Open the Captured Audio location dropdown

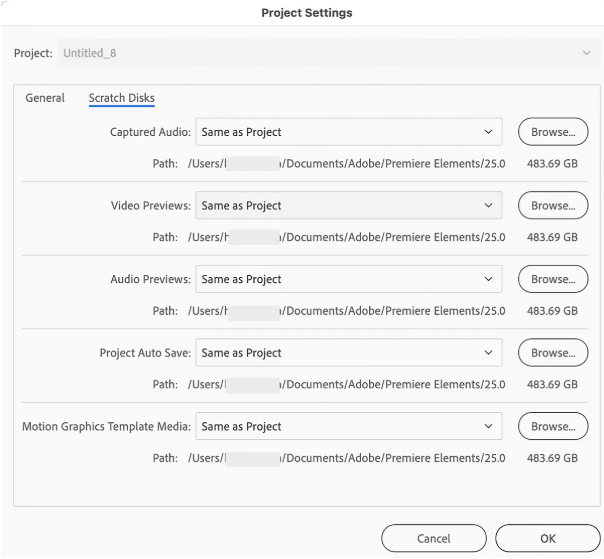point(348,132)
